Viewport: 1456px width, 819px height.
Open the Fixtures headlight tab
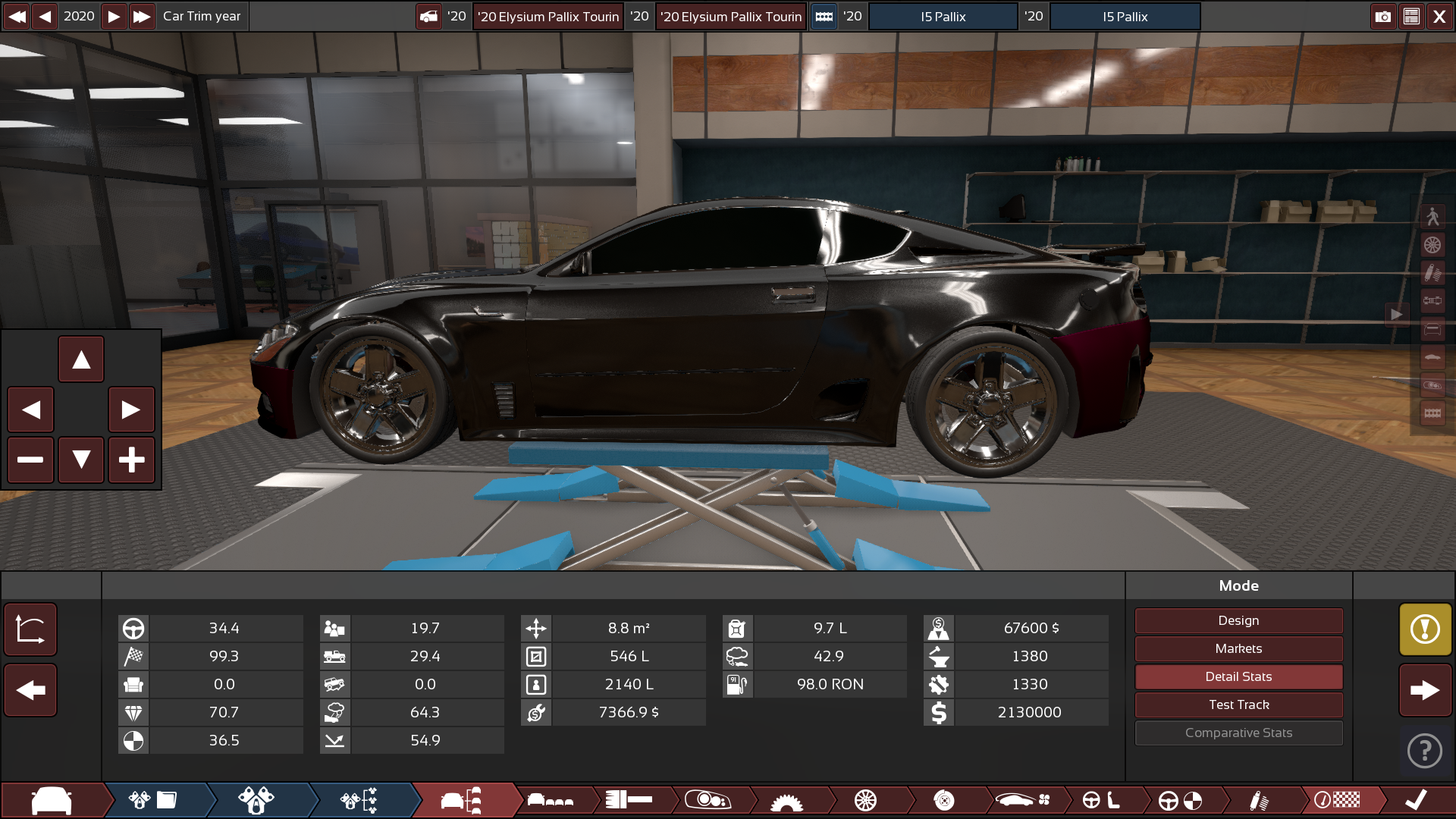(707, 800)
